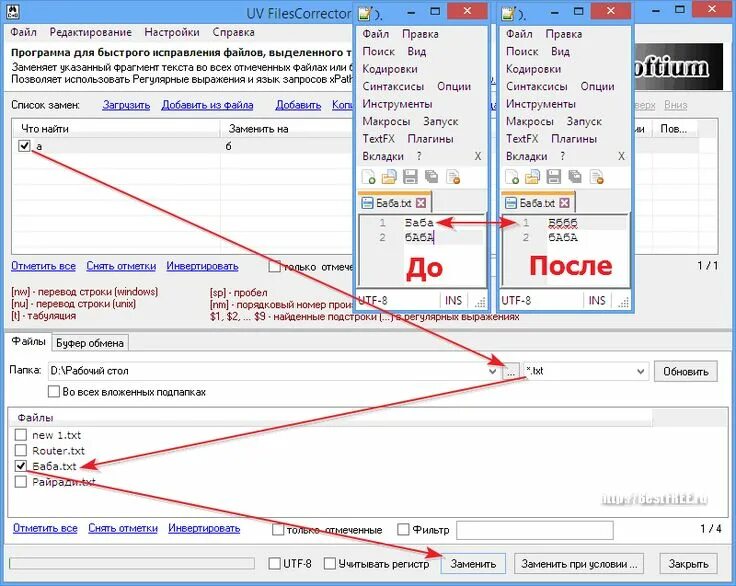Click the 'Добавить из файла' link

coord(207,105)
